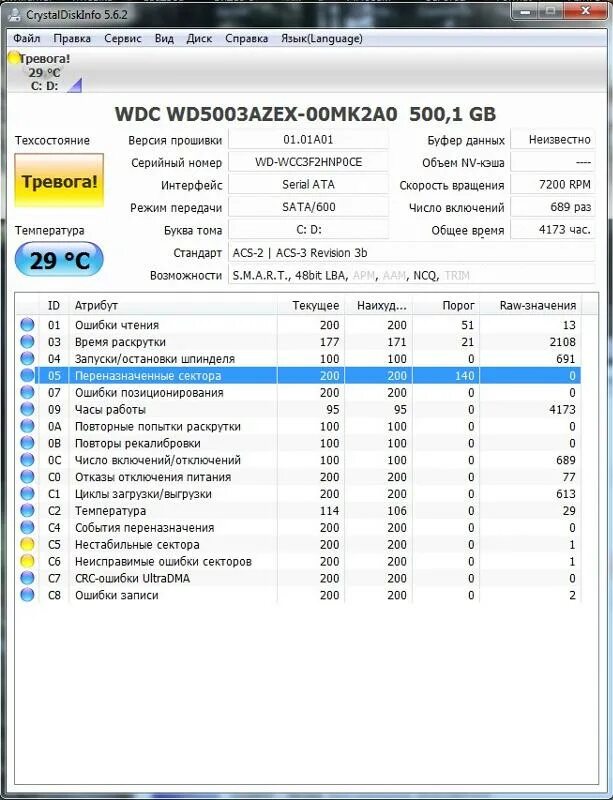Click the blue status icon for attribute 0C
The image size is (613, 800).
pyautogui.click(x=27, y=460)
